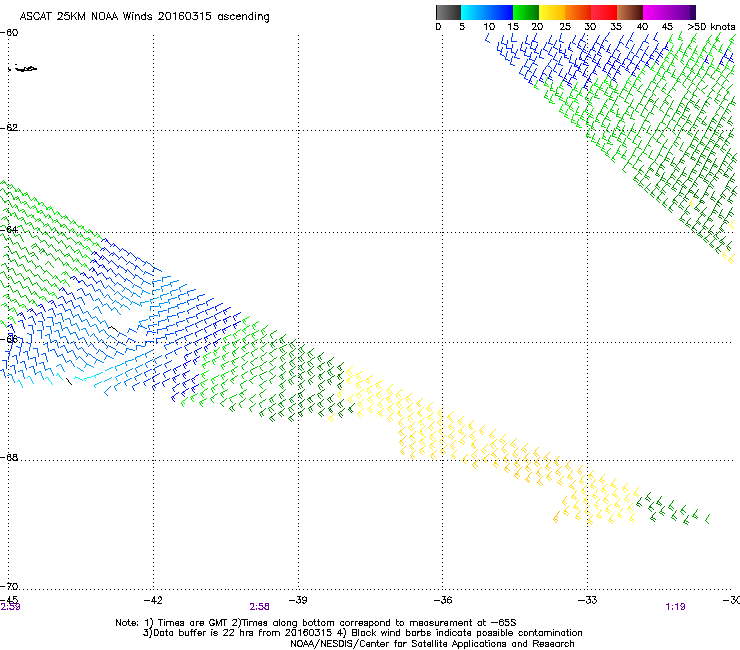740x650 pixels.
Task: Click the '-70' latitude label
Action: point(9,586)
